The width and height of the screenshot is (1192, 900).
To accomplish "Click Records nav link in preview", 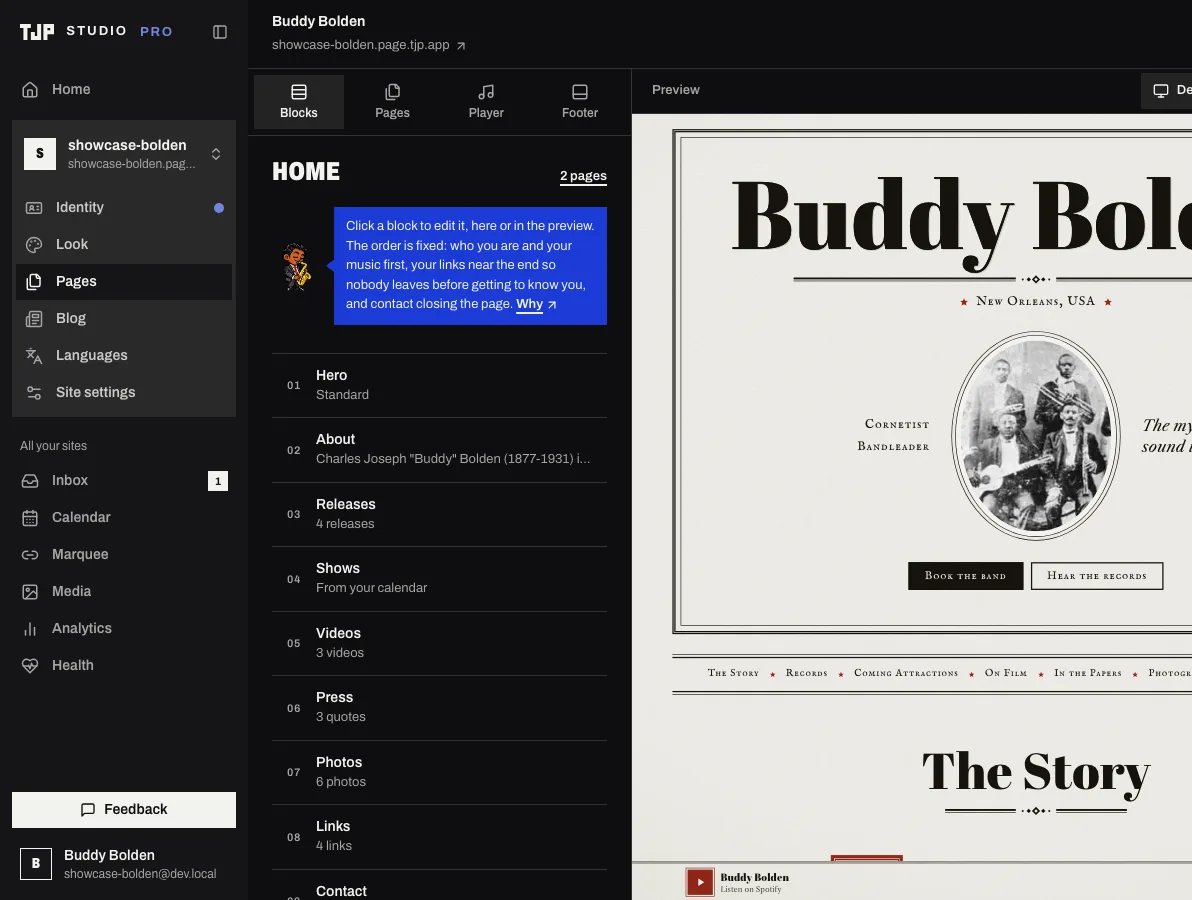I will (x=807, y=673).
